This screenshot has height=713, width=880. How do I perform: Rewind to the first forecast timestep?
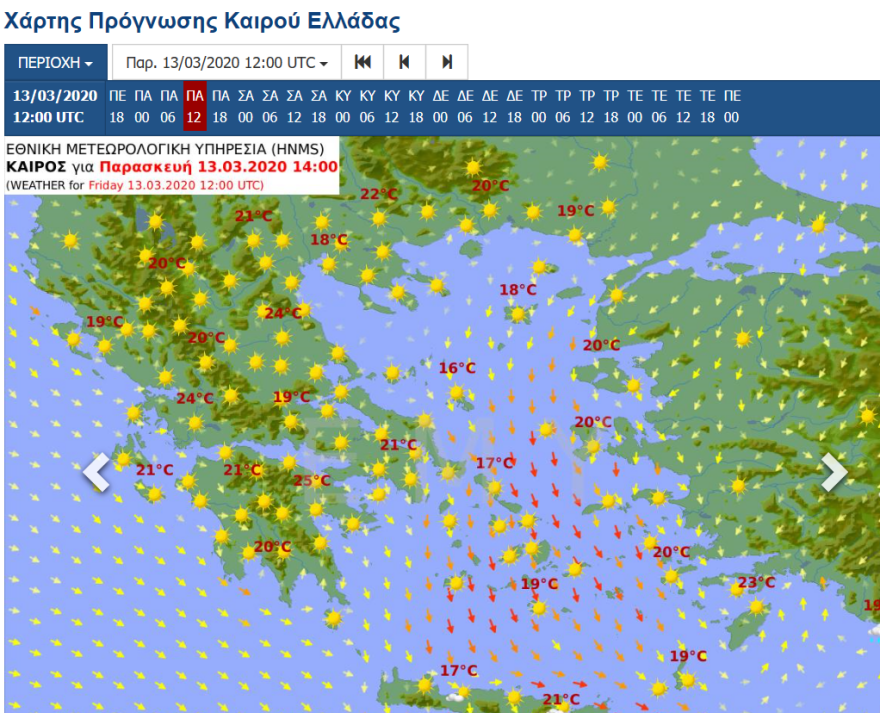tap(362, 62)
